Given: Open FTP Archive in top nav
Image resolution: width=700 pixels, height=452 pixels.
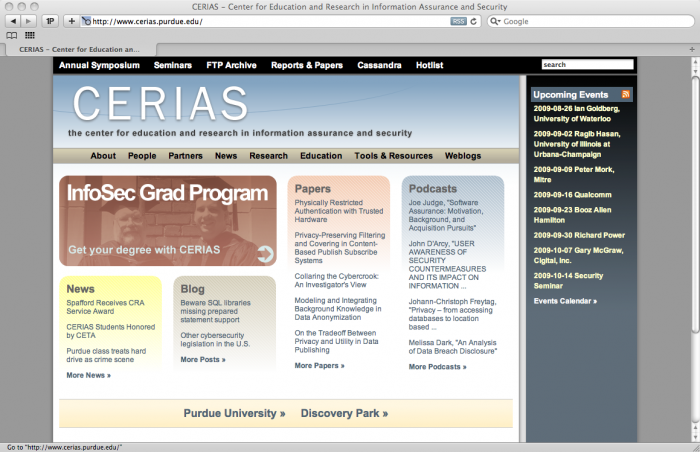Looking at the screenshot, I should click(231, 65).
